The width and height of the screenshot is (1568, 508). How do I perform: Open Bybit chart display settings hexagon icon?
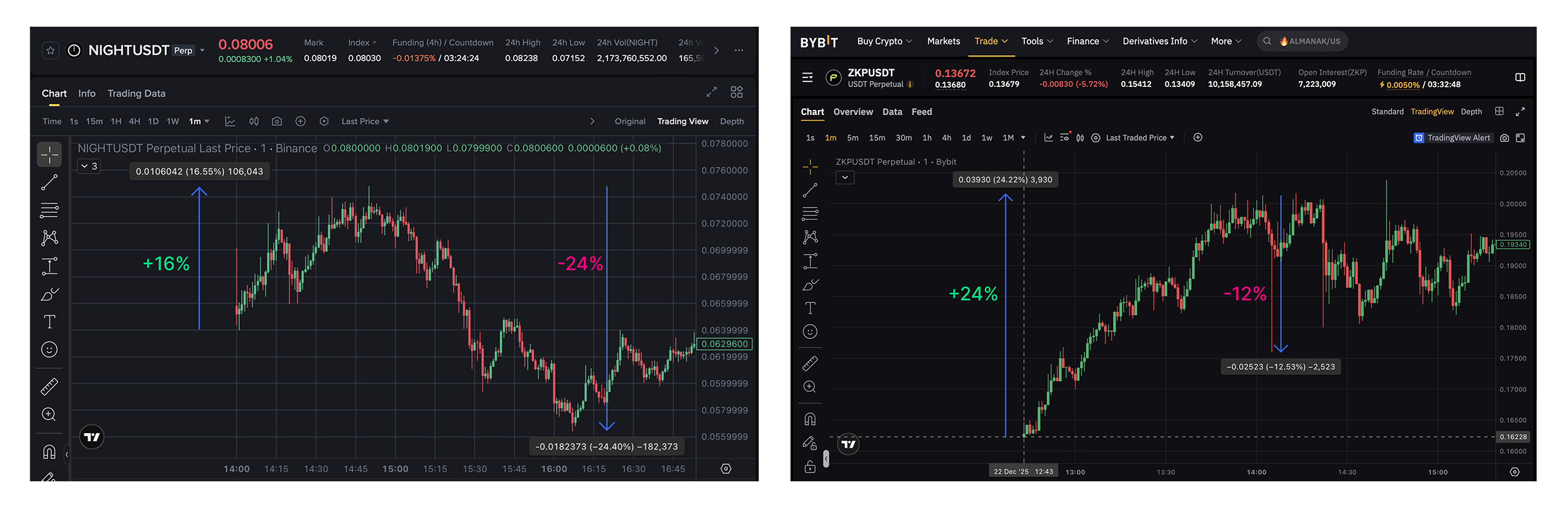(x=1096, y=138)
